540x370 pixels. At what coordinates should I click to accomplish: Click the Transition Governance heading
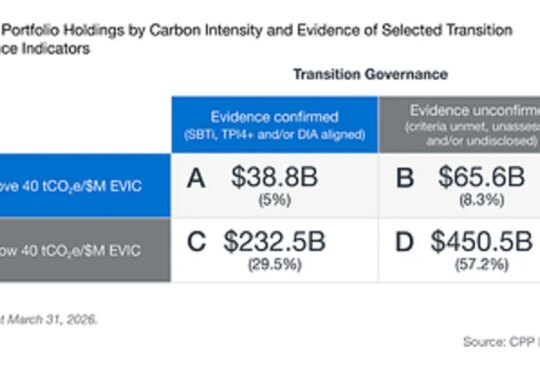tap(370, 74)
